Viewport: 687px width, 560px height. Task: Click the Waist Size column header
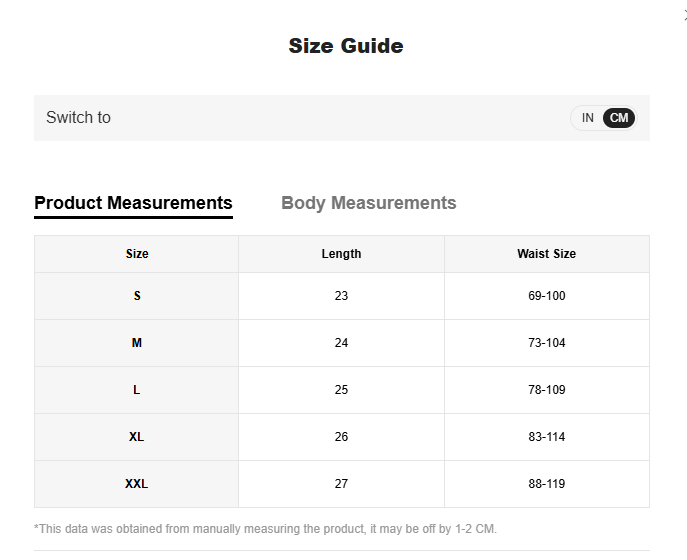coord(546,254)
